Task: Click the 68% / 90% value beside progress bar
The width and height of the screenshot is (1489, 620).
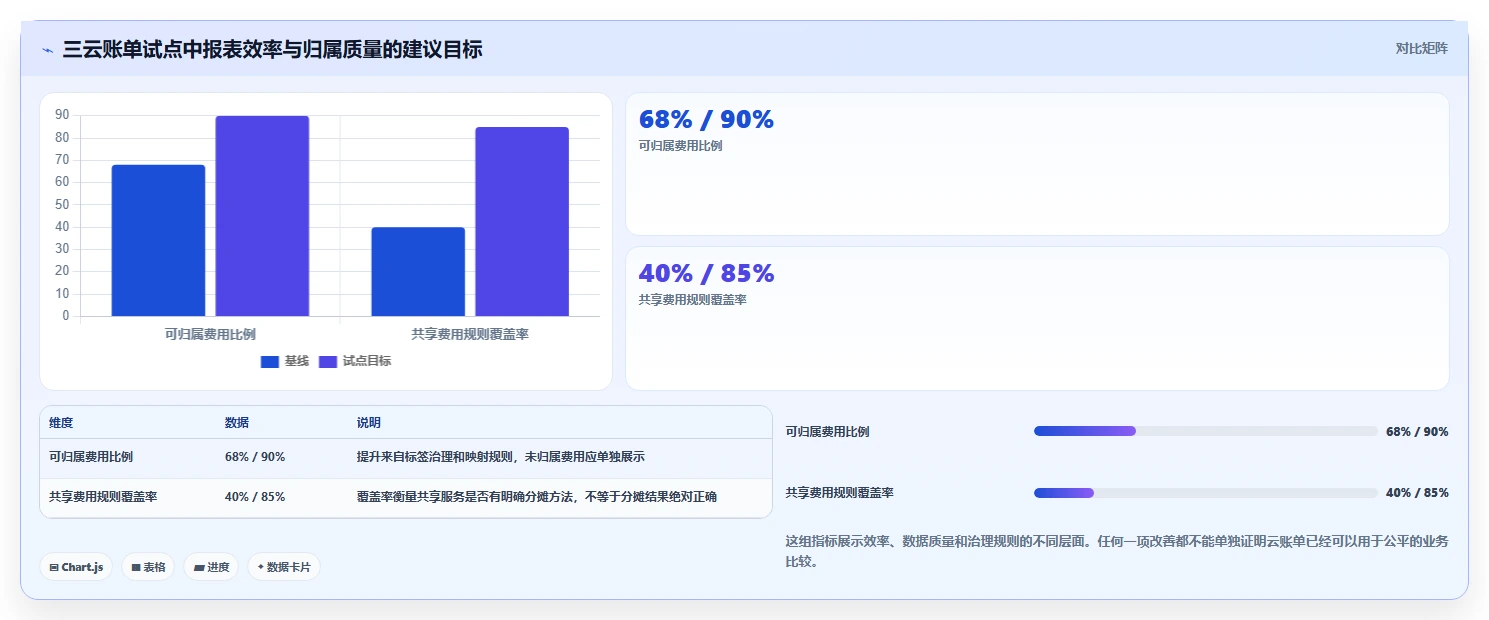Action: [x=1417, y=432]
